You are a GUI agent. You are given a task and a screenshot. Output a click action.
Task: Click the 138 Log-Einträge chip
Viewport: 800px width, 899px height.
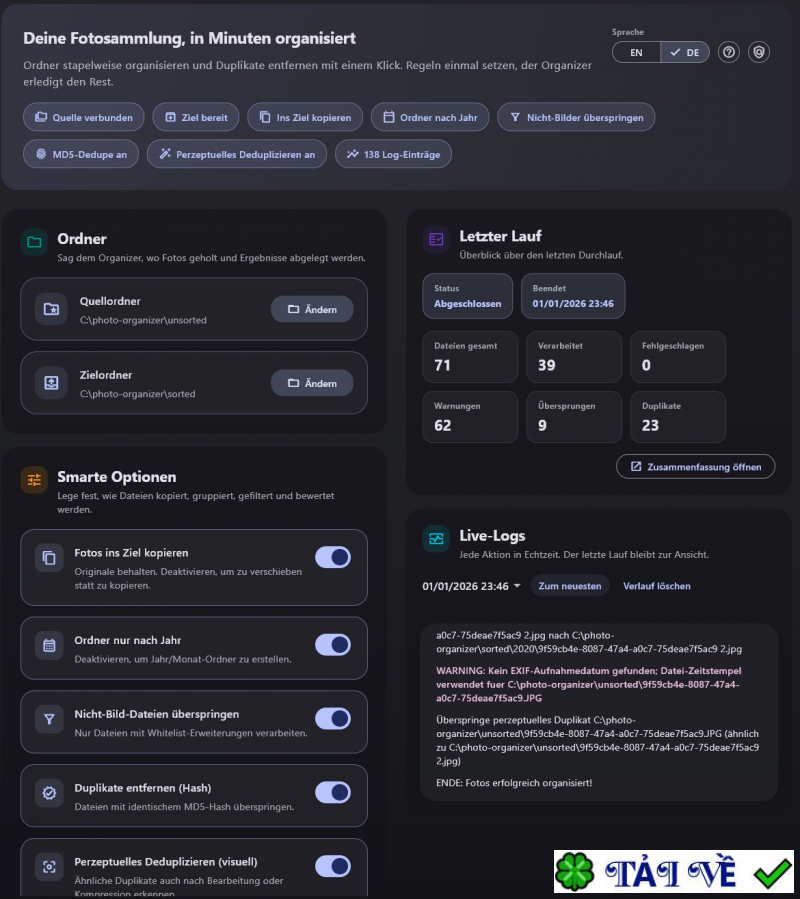pyautogui.click(x=393, y=154)
